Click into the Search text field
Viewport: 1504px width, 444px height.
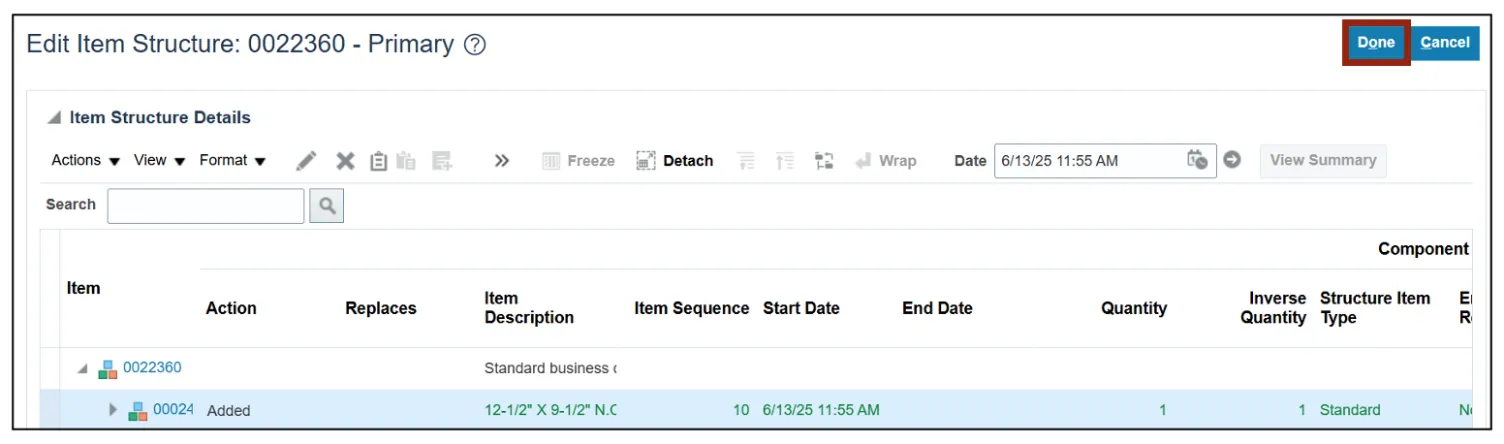click(205, 206)
